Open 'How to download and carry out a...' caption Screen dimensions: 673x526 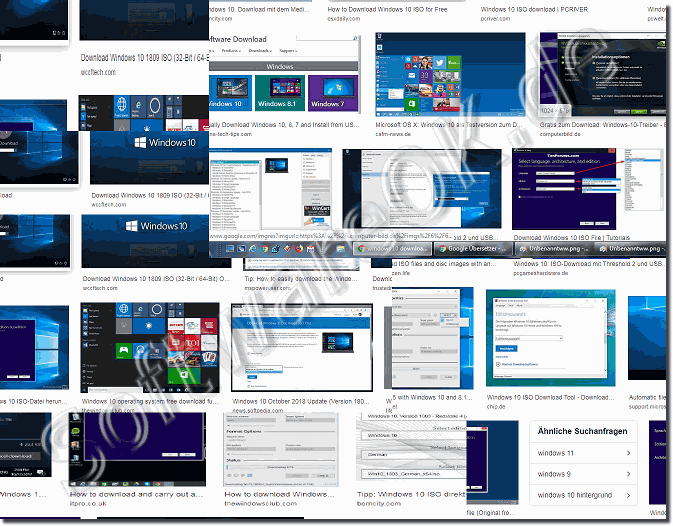click(x=136, y=494)
